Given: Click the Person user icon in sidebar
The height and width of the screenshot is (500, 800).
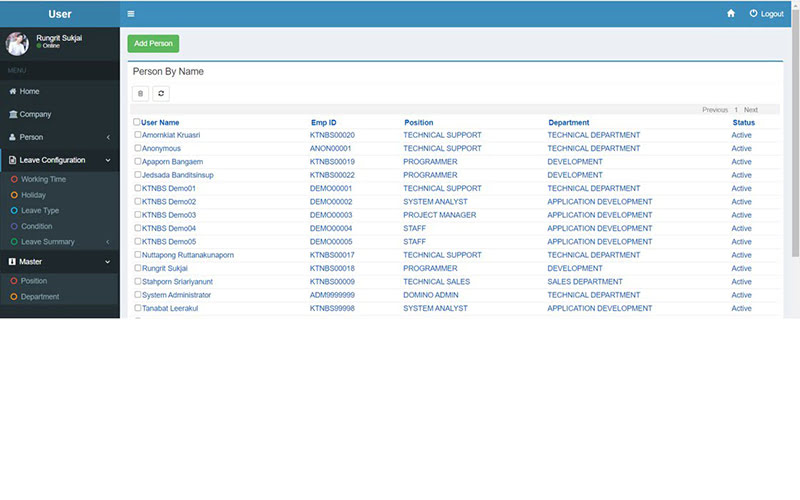Looking at the screenshot, I should tap(13, 137).
